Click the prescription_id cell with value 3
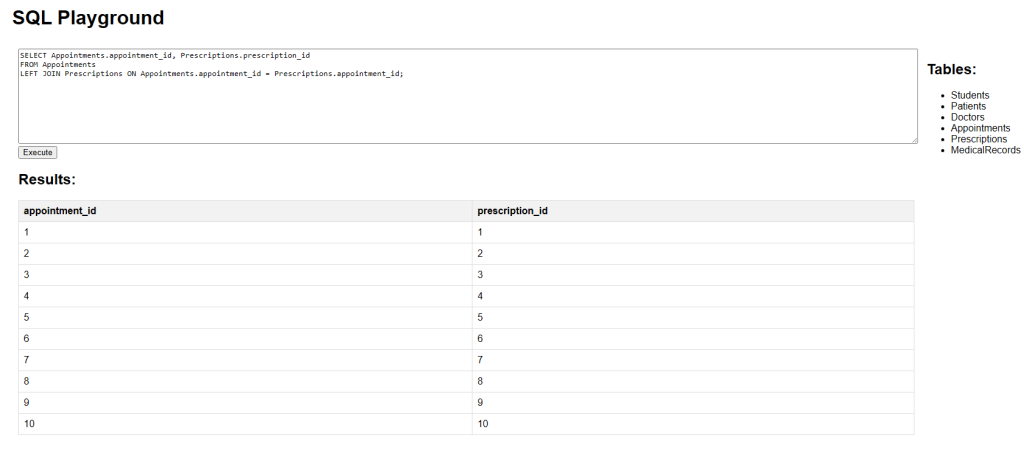 click(693, 275)
